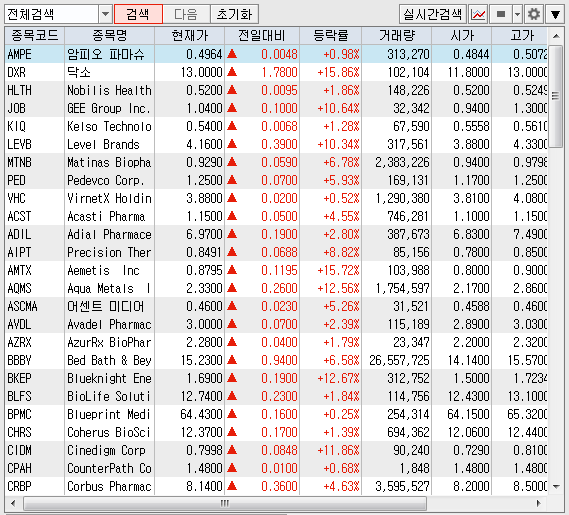569x515 pixels.
Task: Sort by 시가 column header
Action: (462, 36)
